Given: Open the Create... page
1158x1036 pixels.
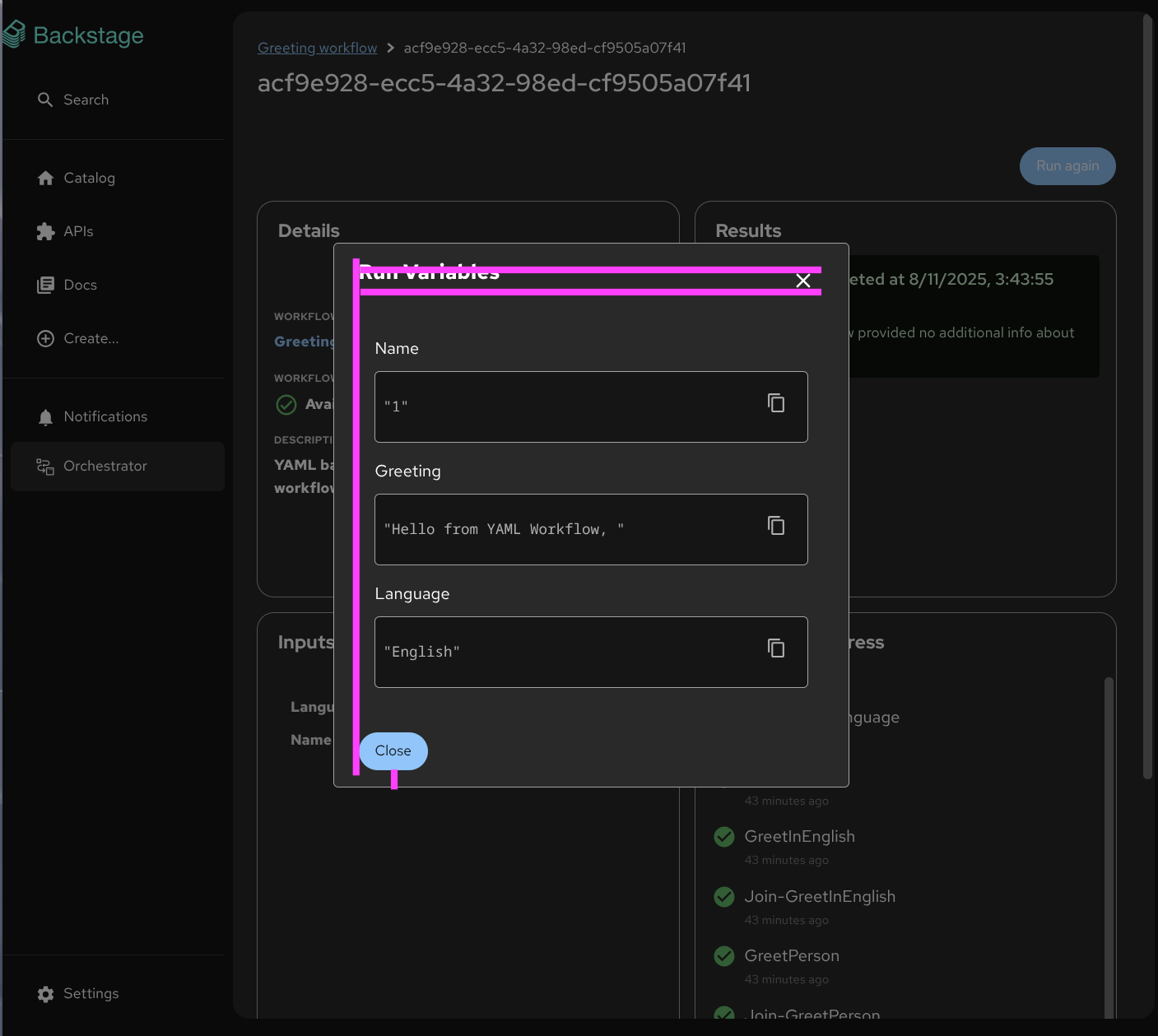Looking at the screenshot, I should [91, 338].
